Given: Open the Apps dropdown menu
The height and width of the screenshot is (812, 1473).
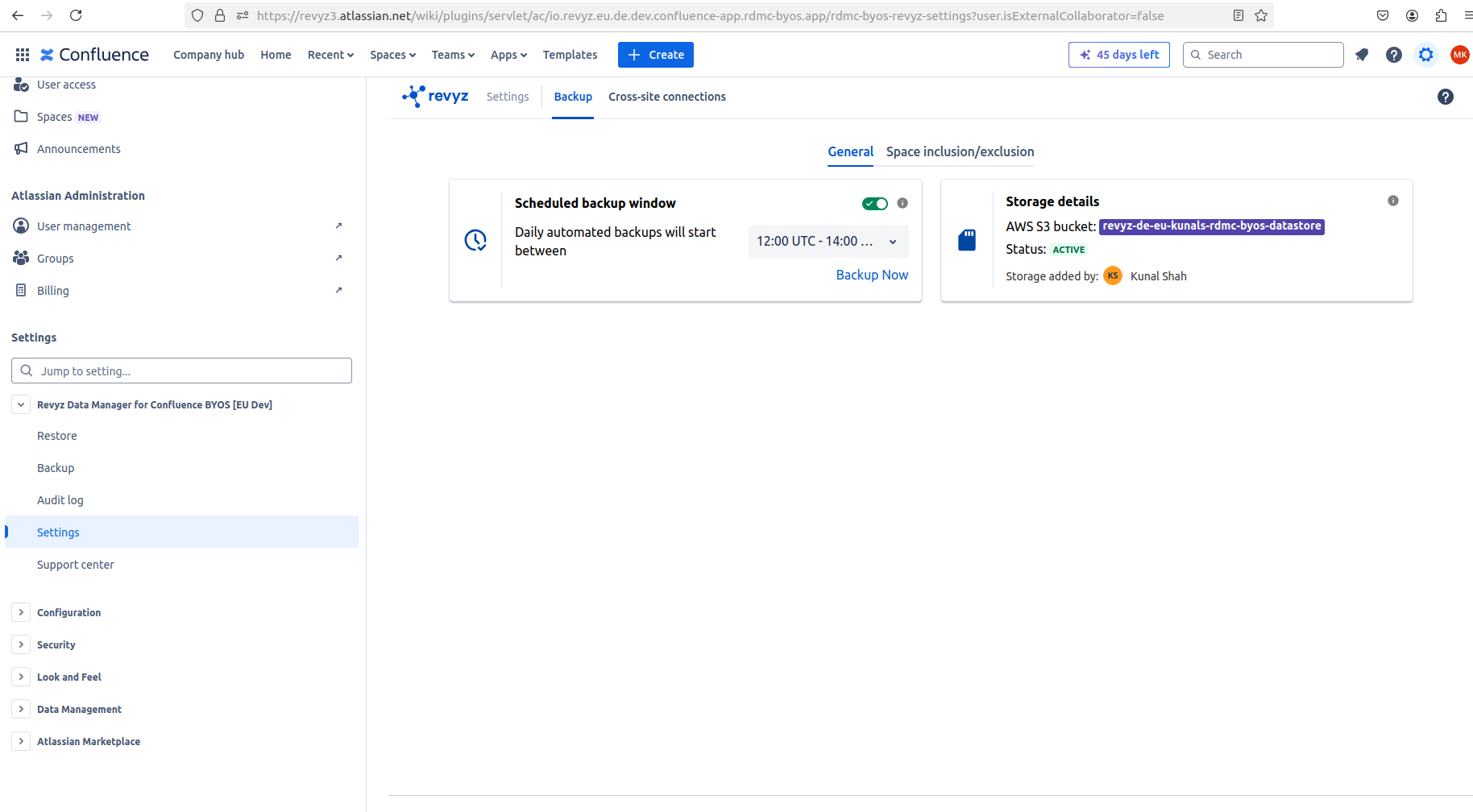Looking at the screenshot, I should pos(508,55).
